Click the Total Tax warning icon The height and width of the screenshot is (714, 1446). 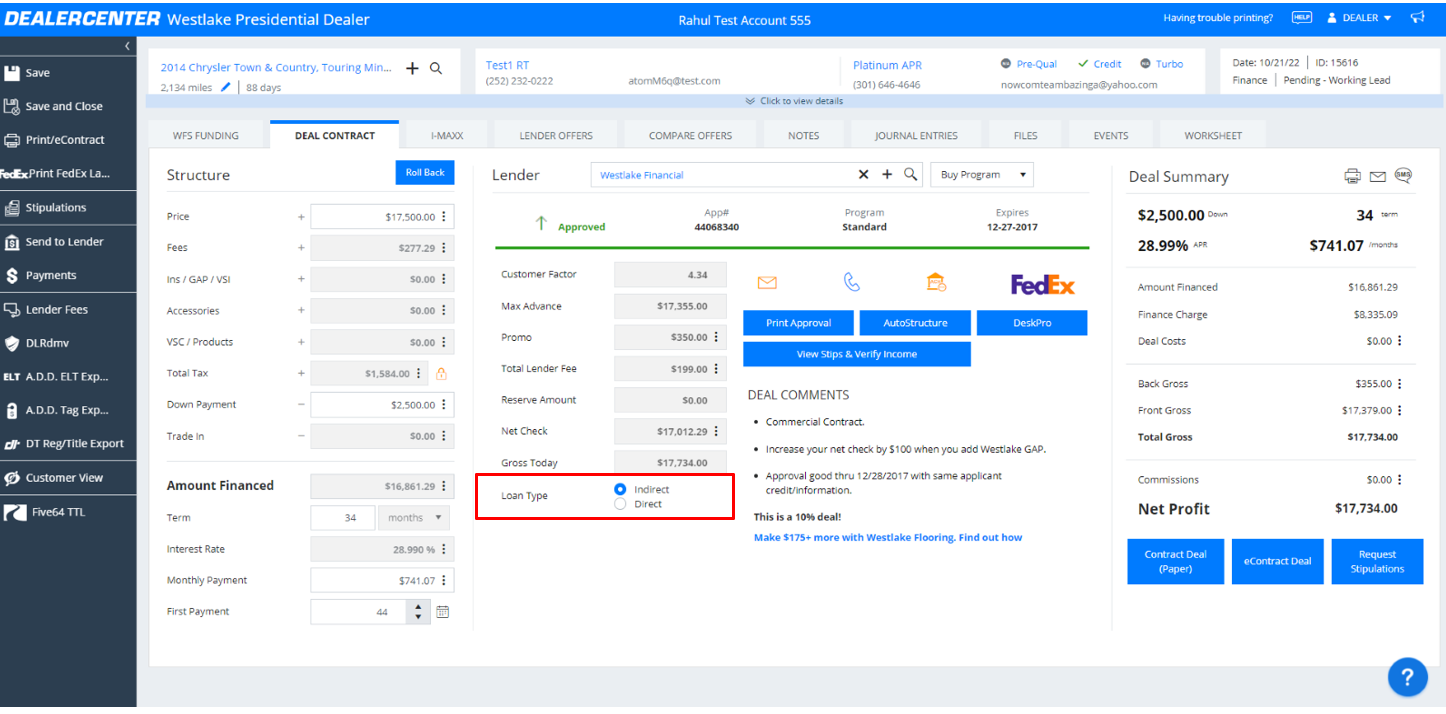(x=441, y=374)
